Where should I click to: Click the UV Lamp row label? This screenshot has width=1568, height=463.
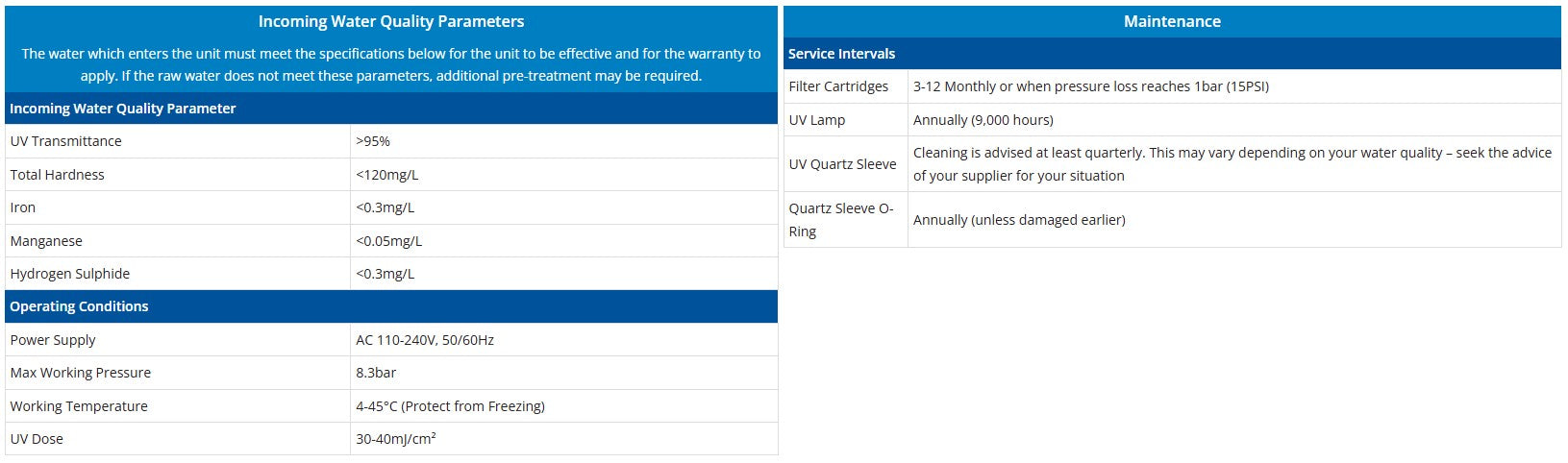click(x=817, y=120)
